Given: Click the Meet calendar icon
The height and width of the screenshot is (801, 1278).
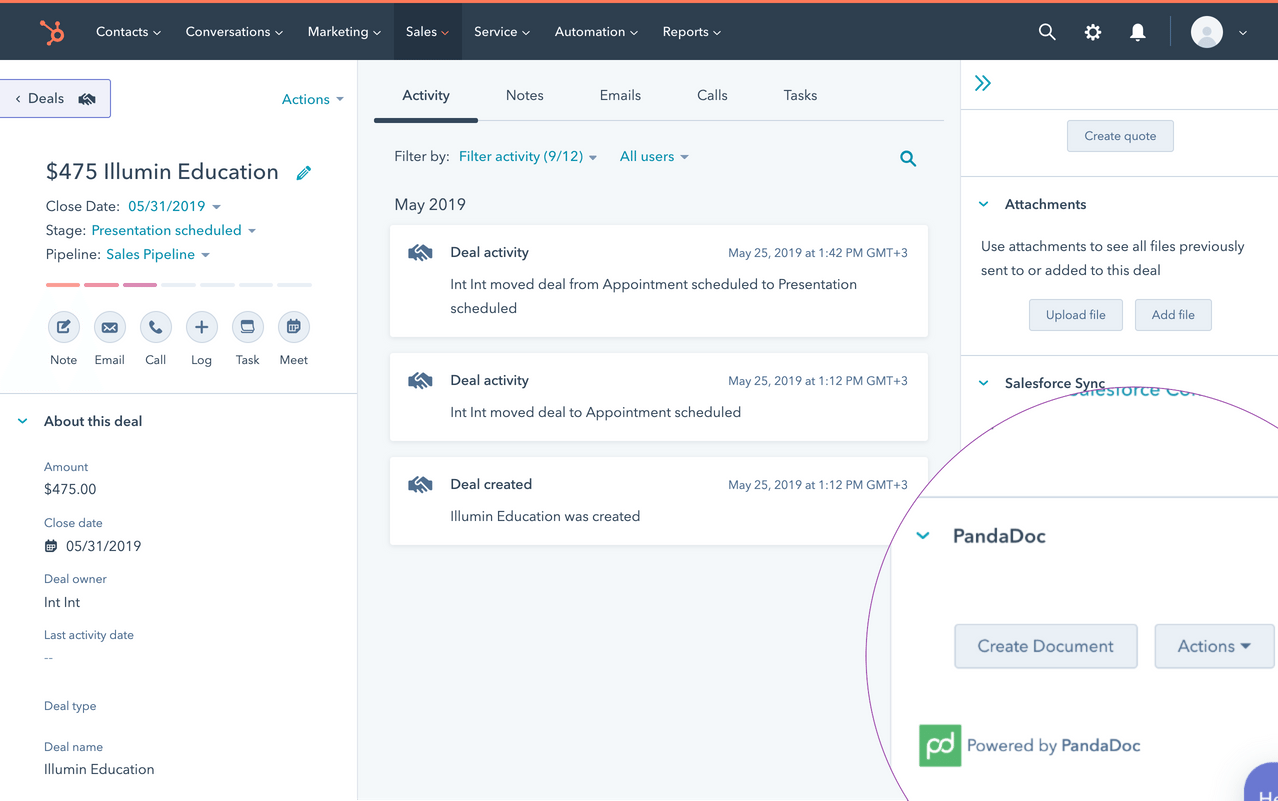Looking at the screenshot, I should 293,327.
